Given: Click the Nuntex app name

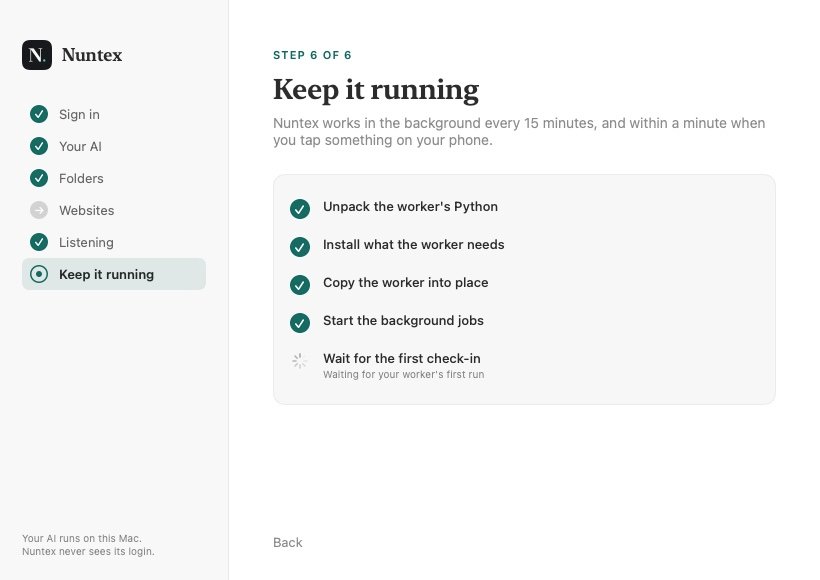Looking at the screenshot, I should [92, 55].
